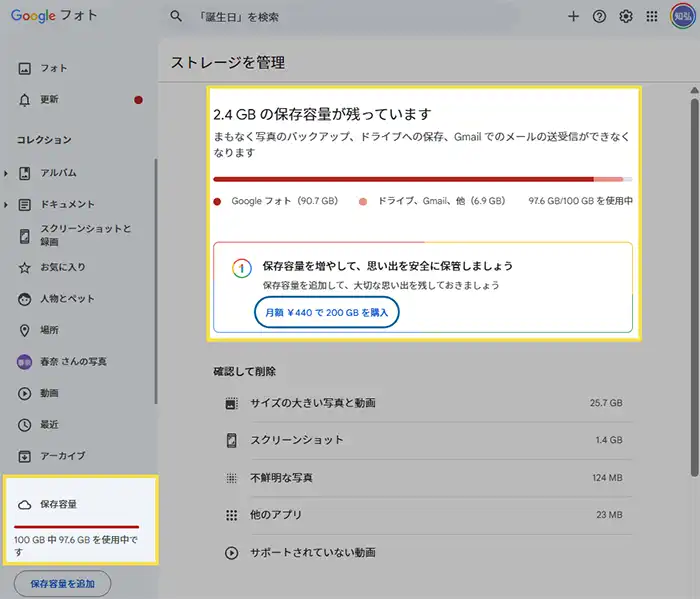Click the ドキュメント document icon

tap(25, 205)
